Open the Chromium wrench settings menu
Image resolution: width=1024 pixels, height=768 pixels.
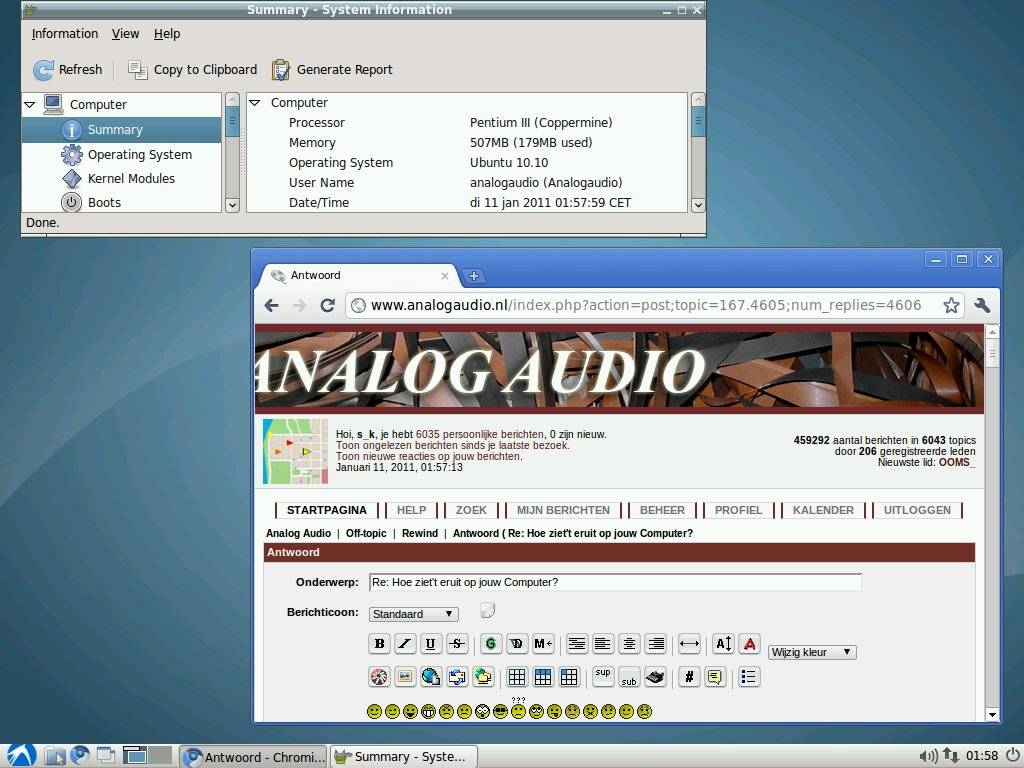coord(982,305)
